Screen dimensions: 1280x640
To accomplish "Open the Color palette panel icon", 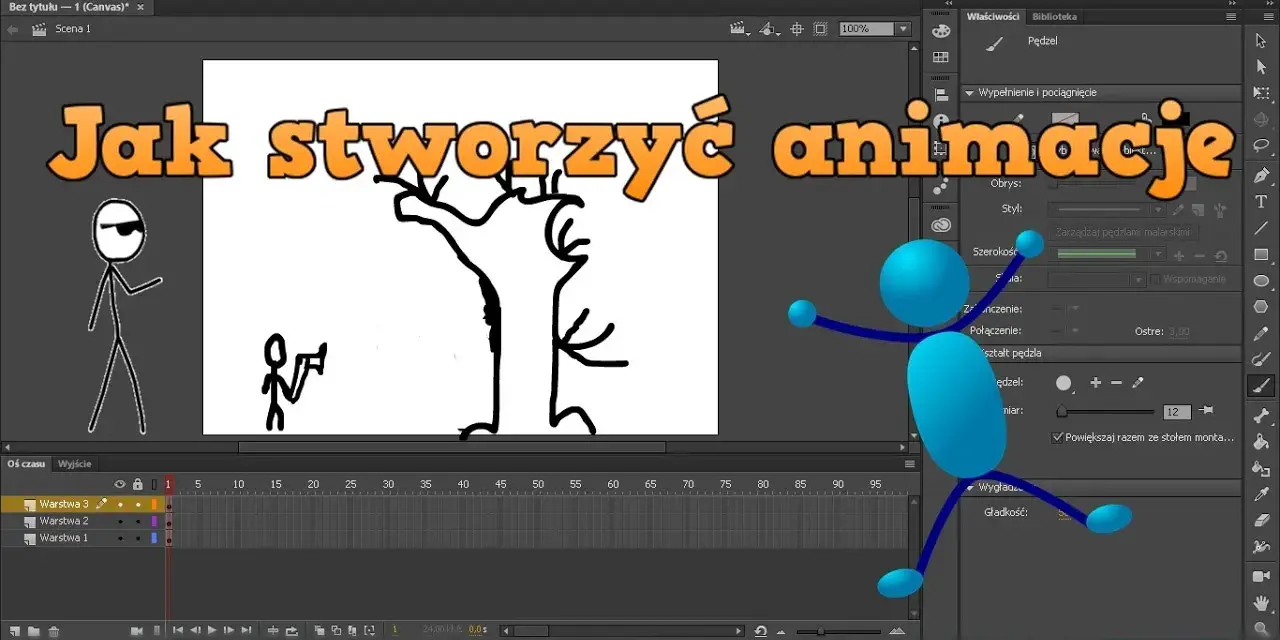I will pos(941,31).
